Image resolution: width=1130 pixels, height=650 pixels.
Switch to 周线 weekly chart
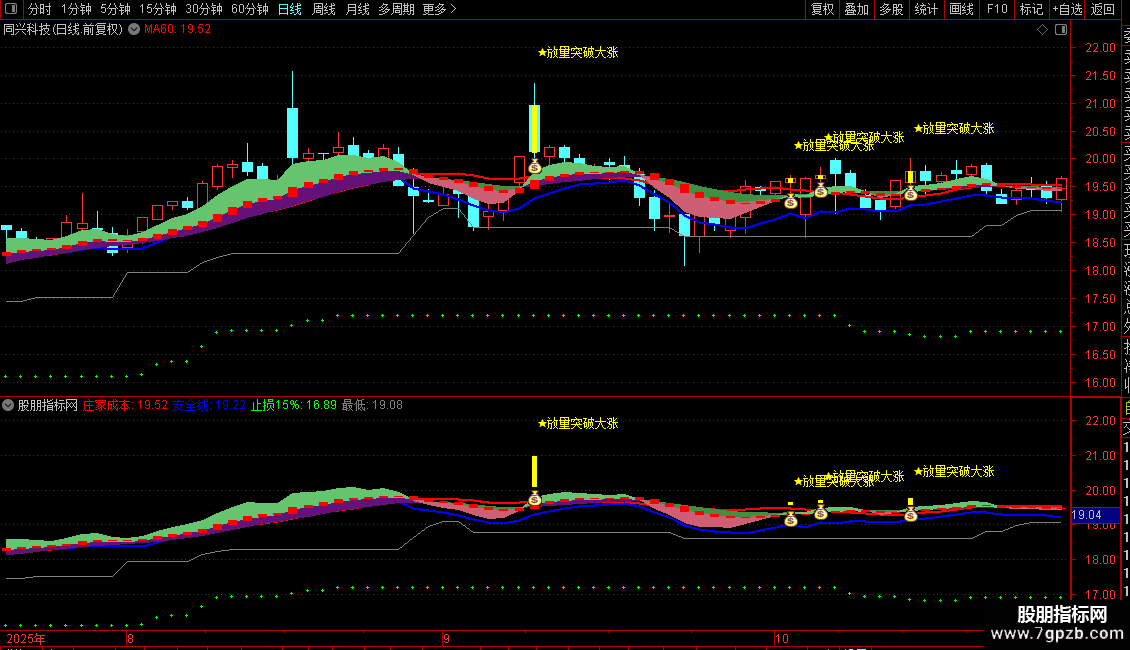tap(324, 9)
